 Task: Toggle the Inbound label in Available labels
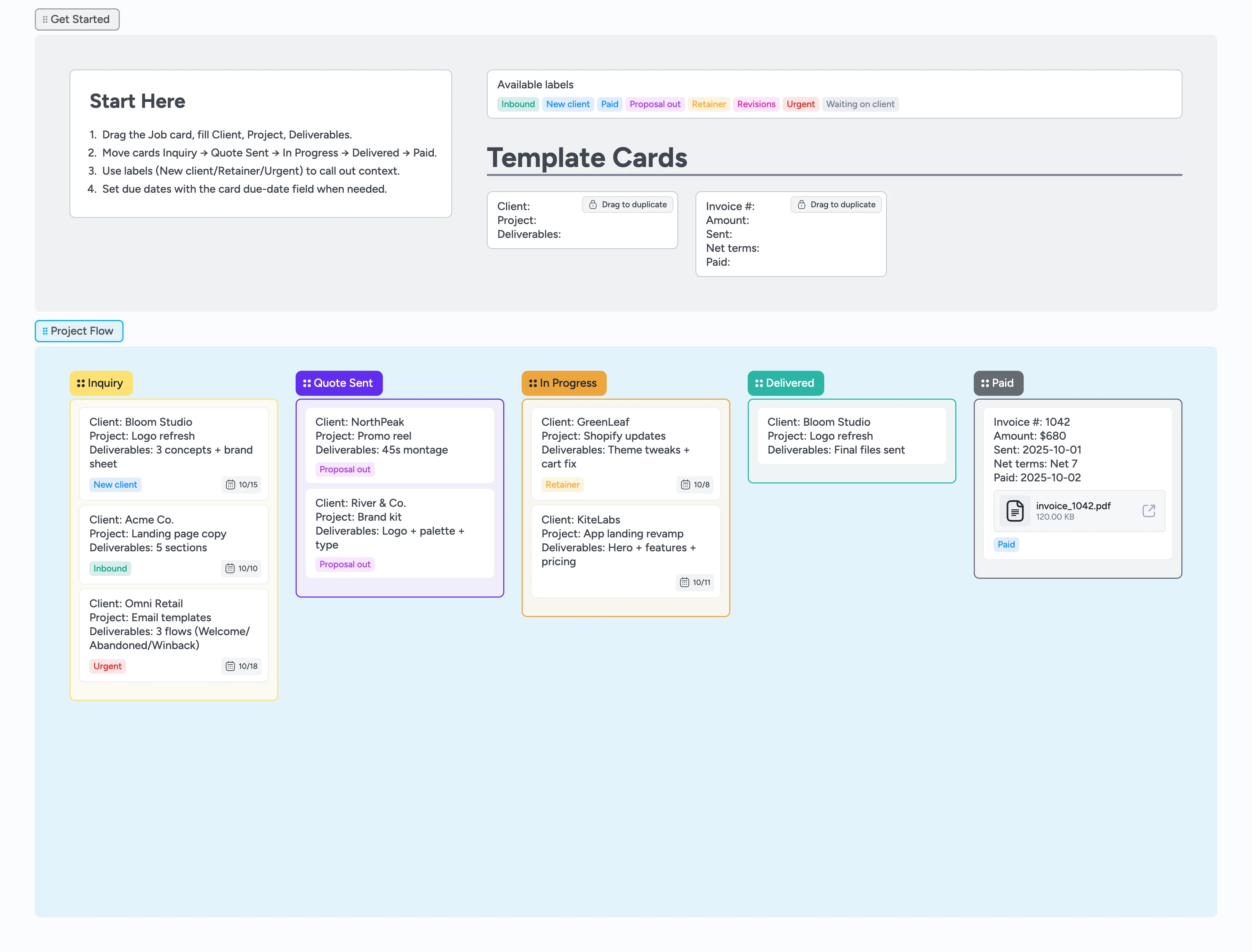pyautogui.click(x=517, y=104)
